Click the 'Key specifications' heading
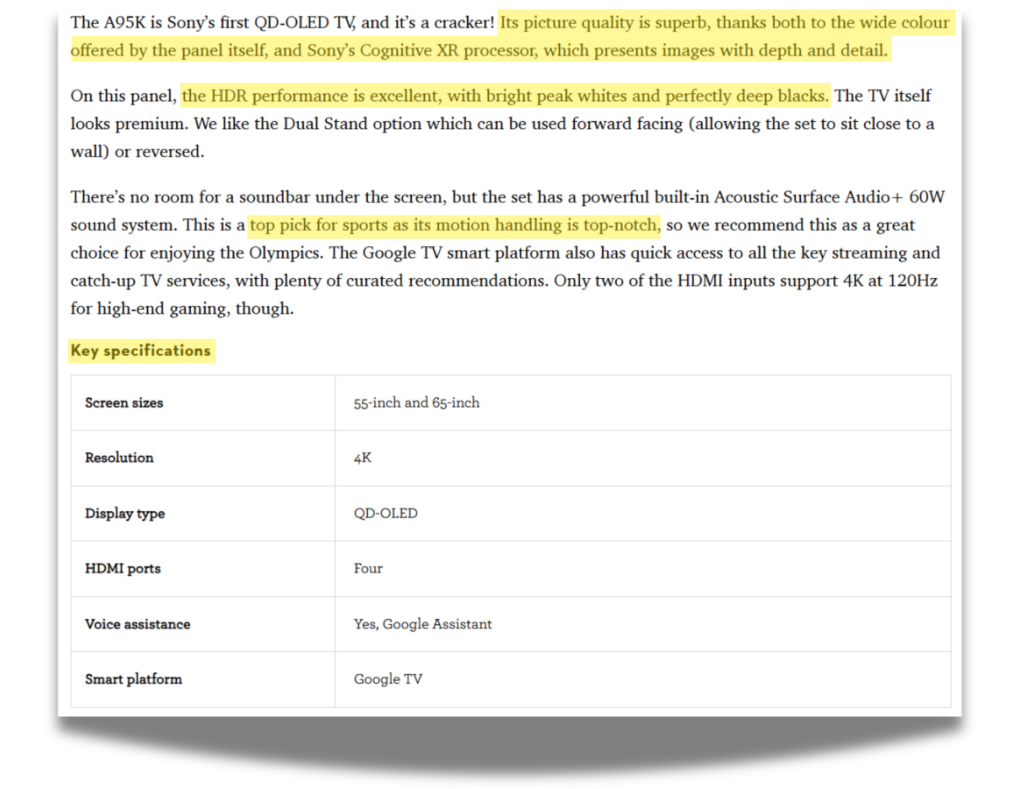Viewport: 1024px width, 789px height. (140, 351)
